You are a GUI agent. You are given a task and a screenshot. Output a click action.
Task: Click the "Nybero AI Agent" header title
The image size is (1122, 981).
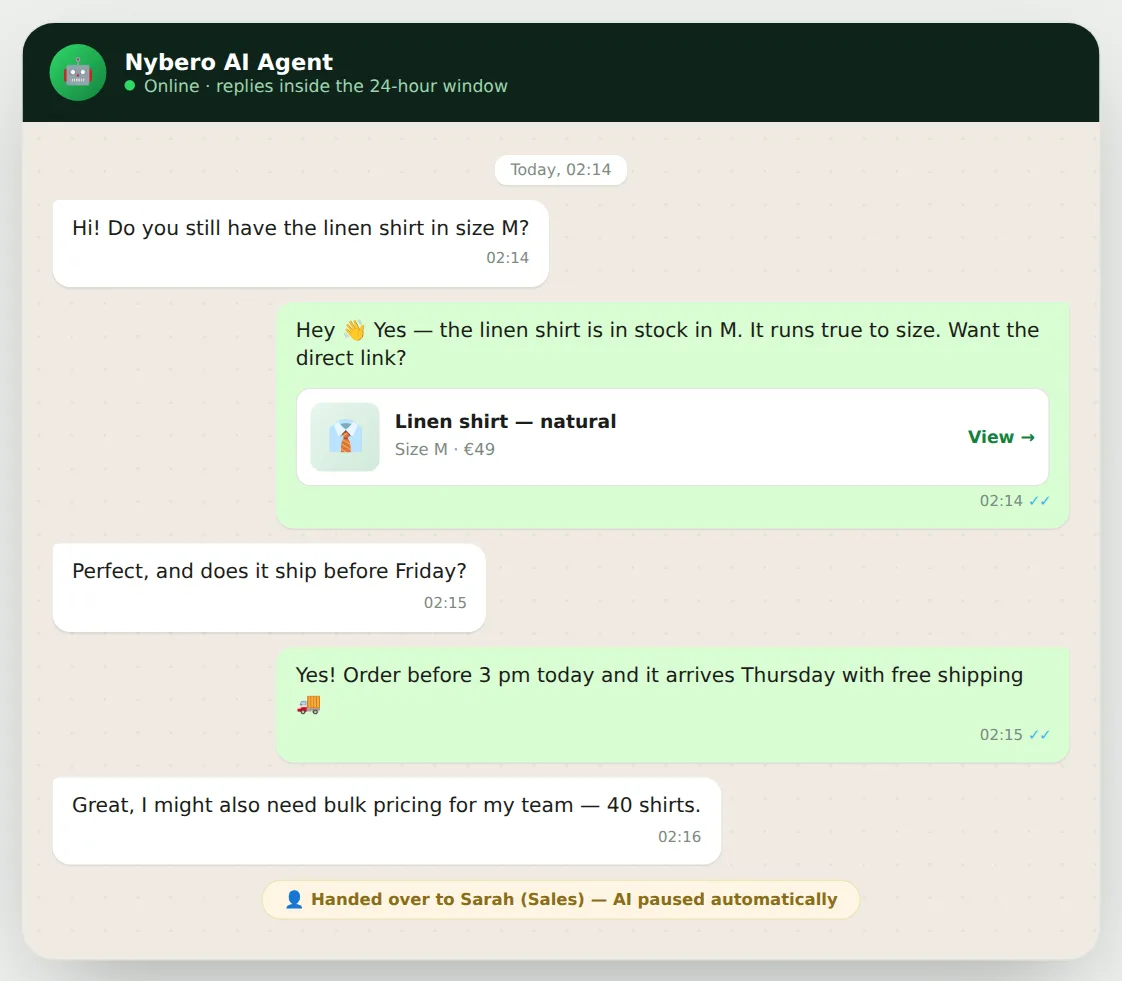228,62
